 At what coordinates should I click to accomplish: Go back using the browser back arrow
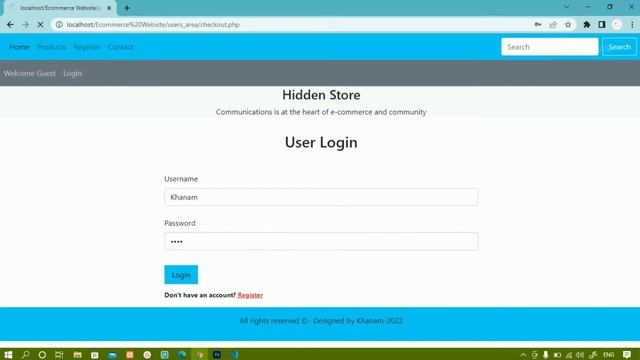[x=10, y=24]
